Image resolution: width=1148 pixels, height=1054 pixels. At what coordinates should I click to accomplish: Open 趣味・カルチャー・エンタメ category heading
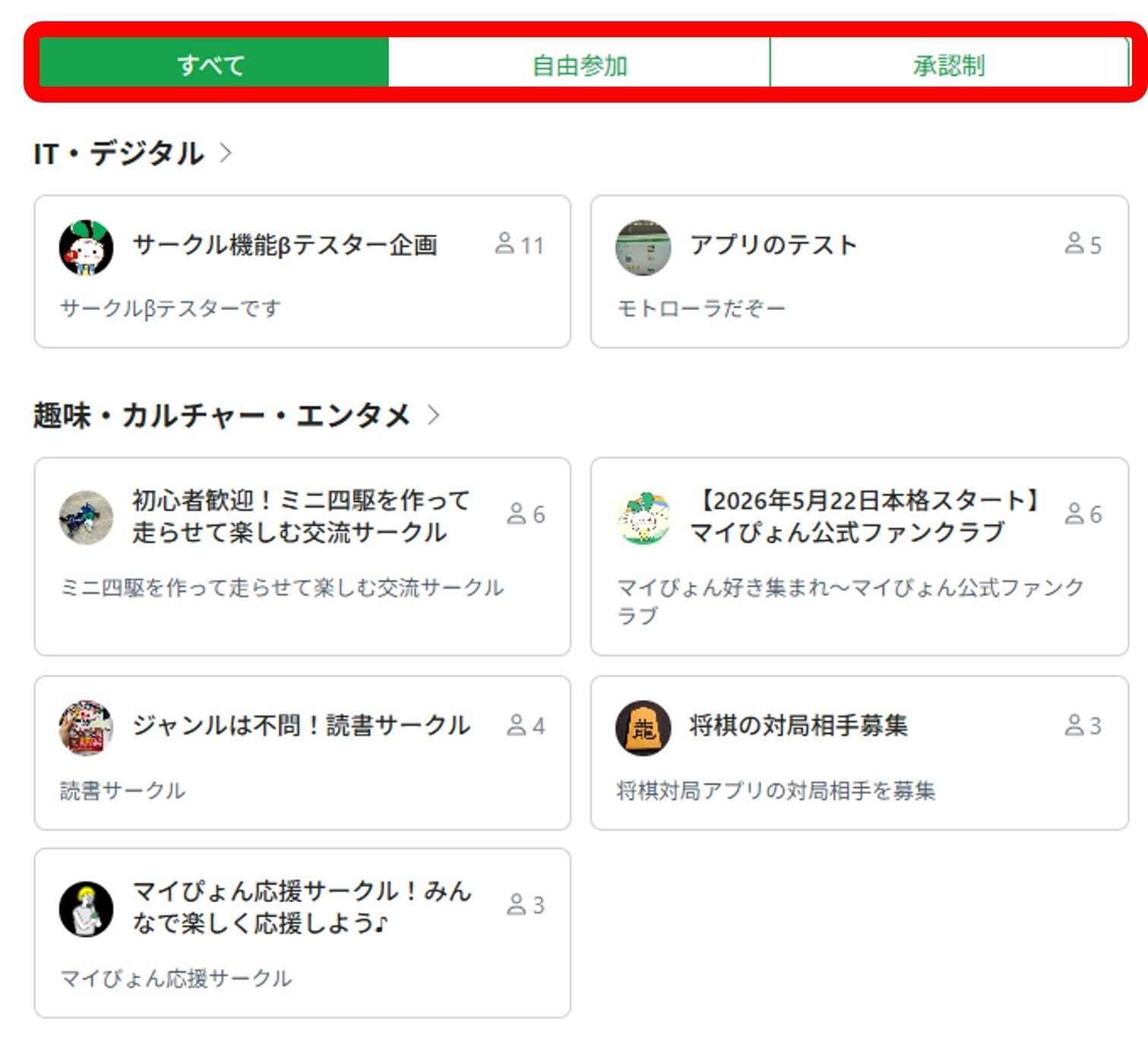tap(221, 416)
